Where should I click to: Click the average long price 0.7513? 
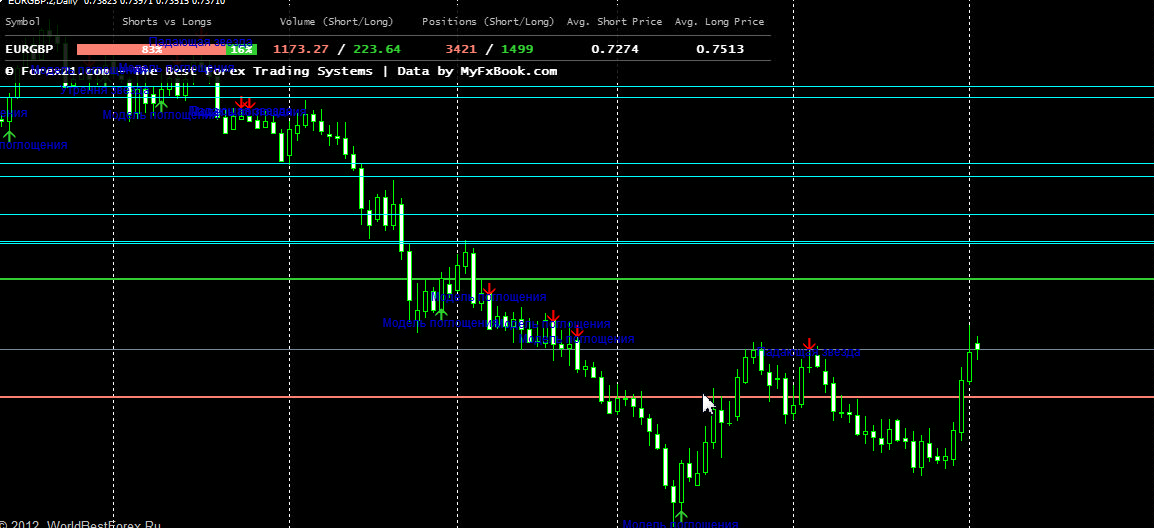(x=720, y=49)
